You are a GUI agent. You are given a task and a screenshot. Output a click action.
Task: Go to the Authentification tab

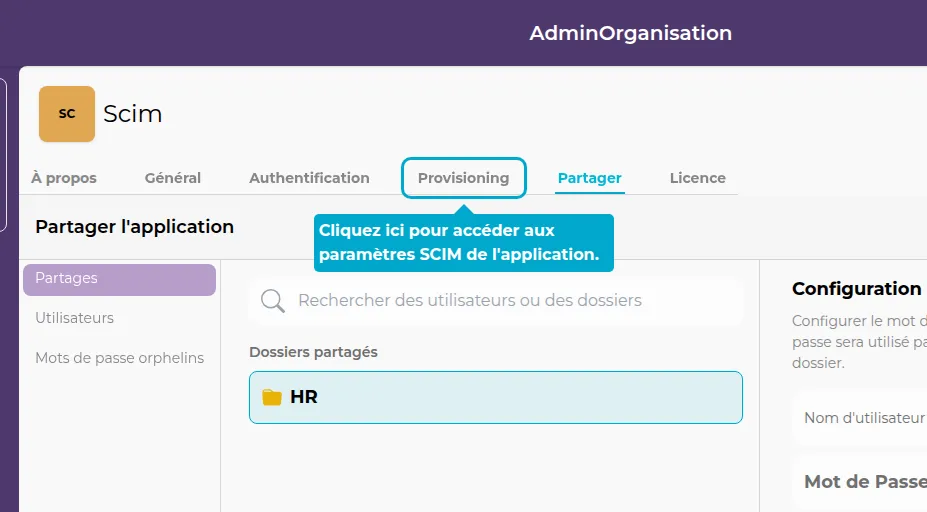(x=309, y=178)
